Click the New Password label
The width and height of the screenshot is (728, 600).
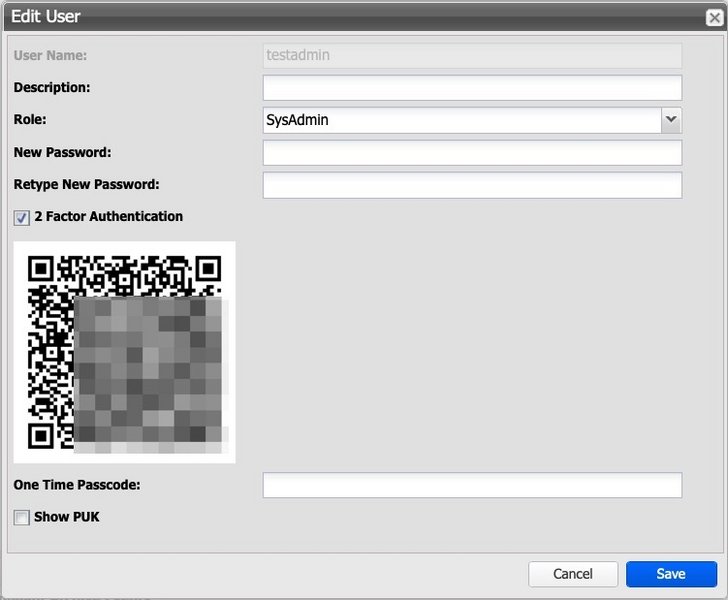point(62,153)
